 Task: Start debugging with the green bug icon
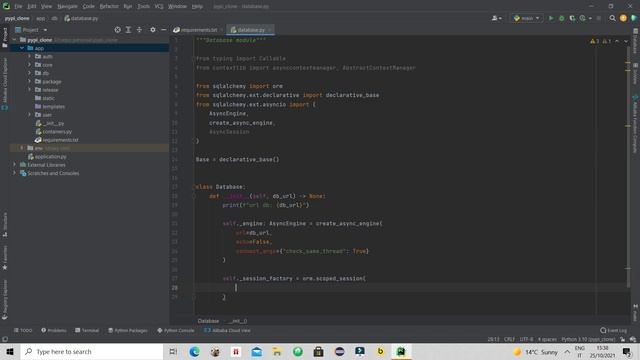pos(562,18)
